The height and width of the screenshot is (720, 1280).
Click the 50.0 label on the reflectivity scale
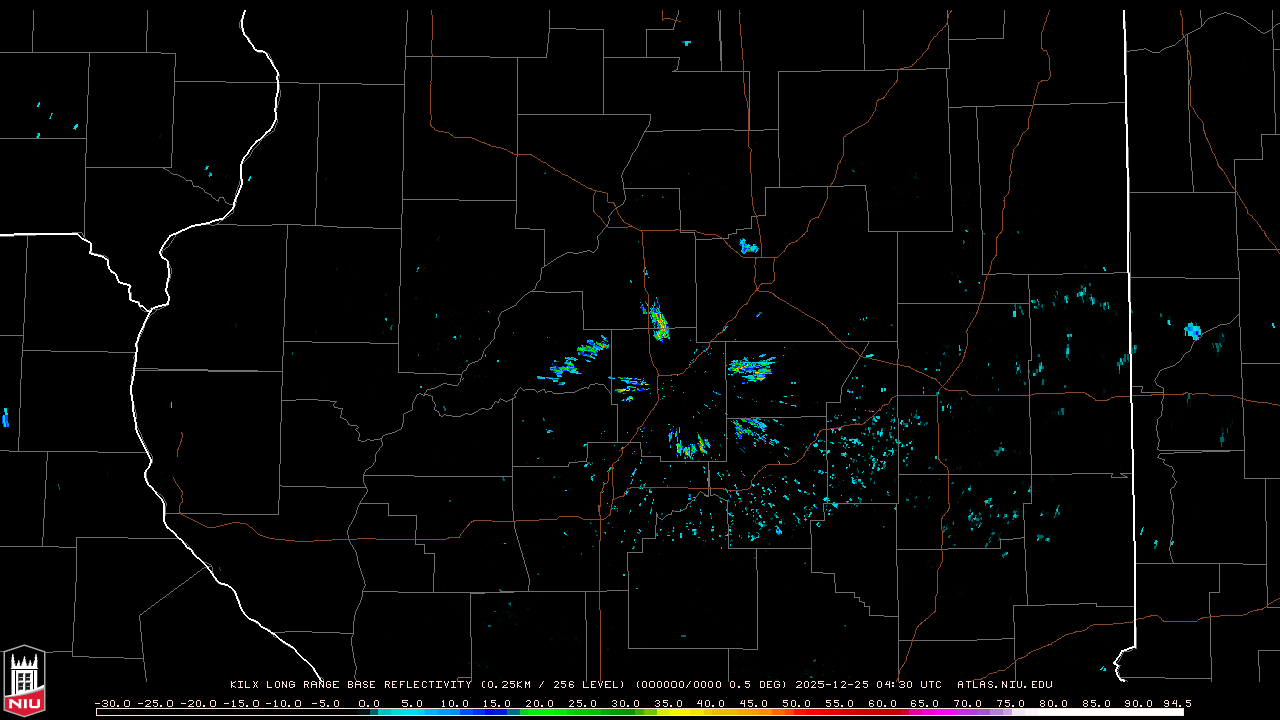(796, 703)
